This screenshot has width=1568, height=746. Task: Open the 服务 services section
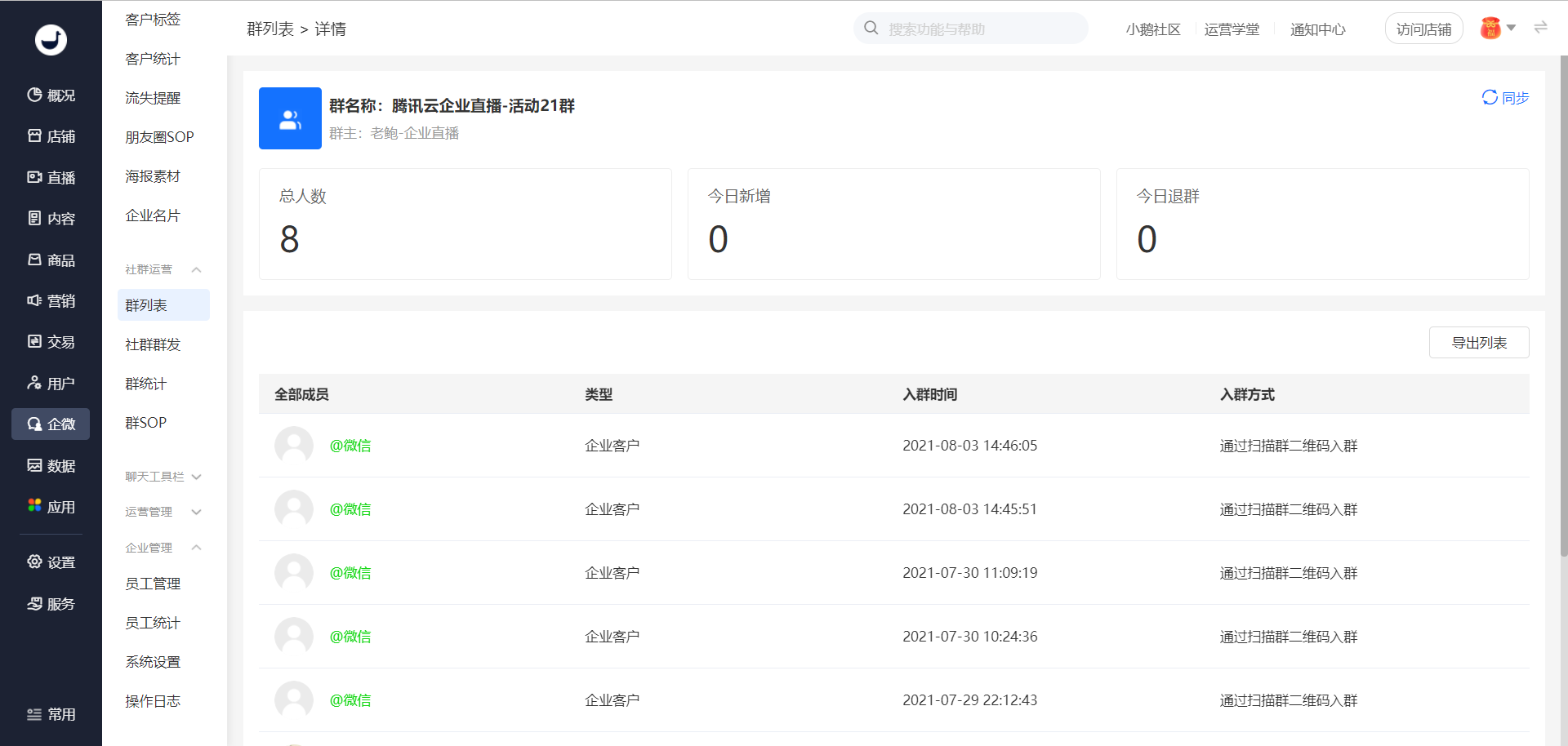[51, 603]
